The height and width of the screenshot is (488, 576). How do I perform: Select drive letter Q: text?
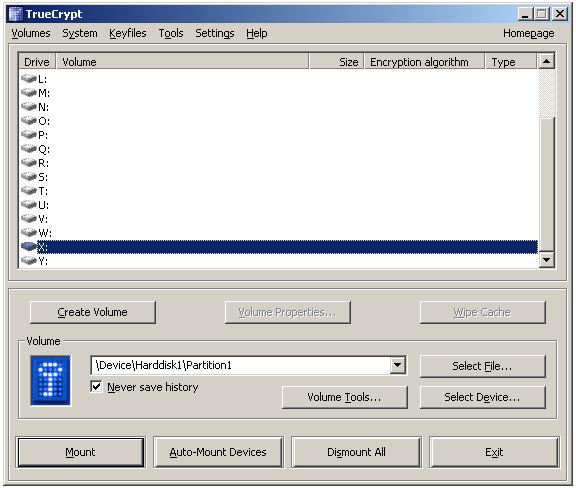44,149
